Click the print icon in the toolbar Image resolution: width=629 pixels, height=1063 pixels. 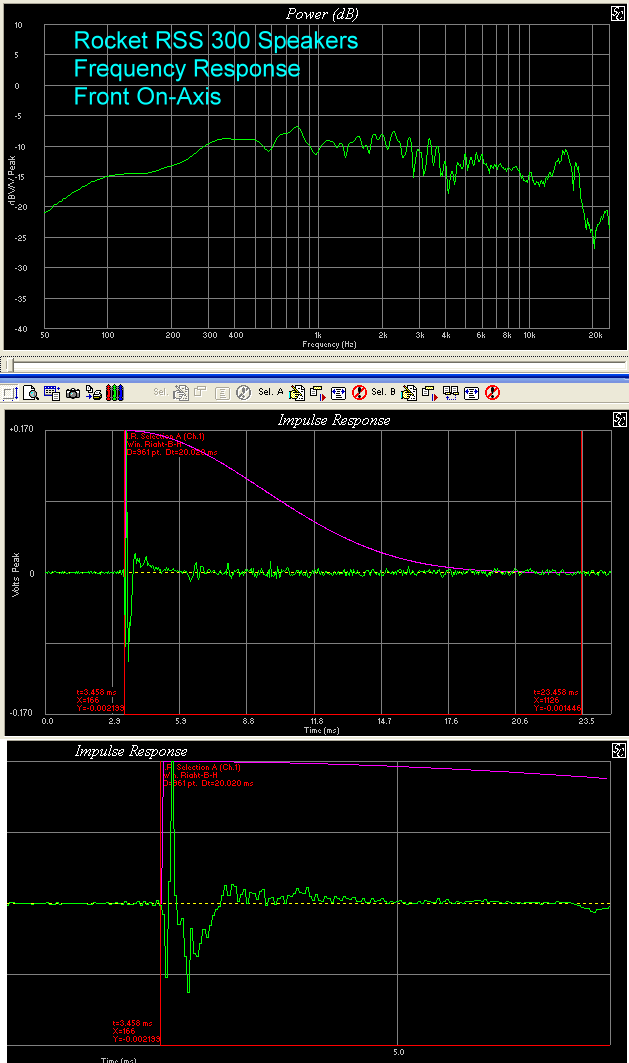tap(94, 393)
